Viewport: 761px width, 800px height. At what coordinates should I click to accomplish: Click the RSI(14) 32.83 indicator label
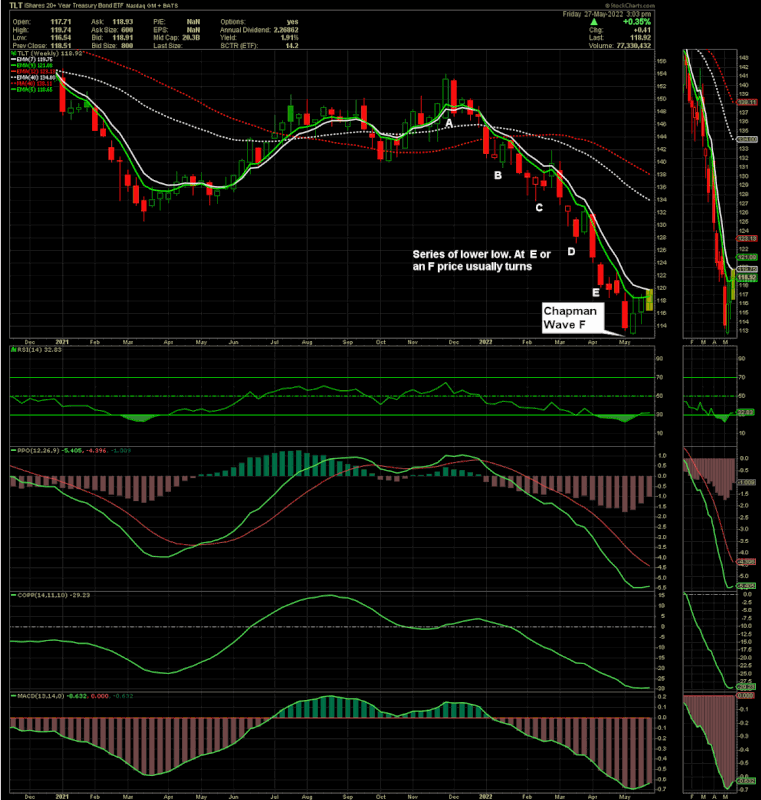coord(39,350)
